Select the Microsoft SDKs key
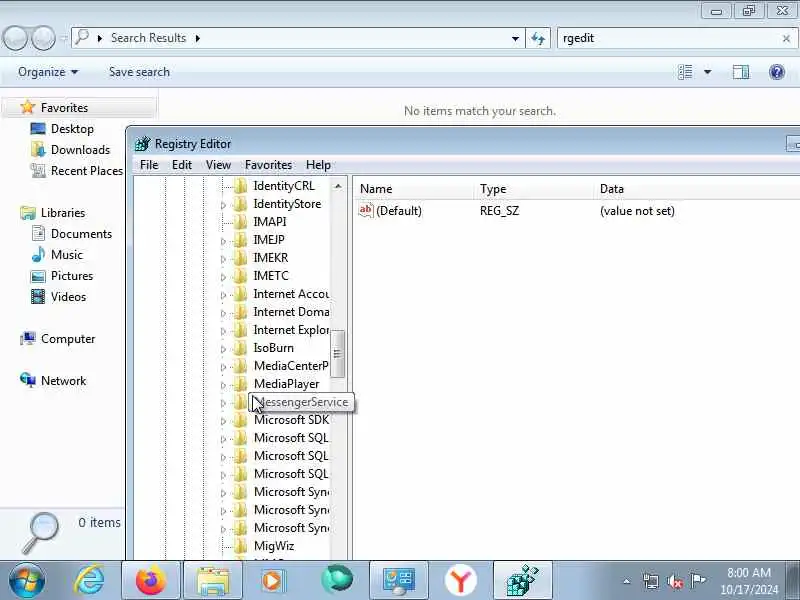The image size is (800, 600). [291, 420]
